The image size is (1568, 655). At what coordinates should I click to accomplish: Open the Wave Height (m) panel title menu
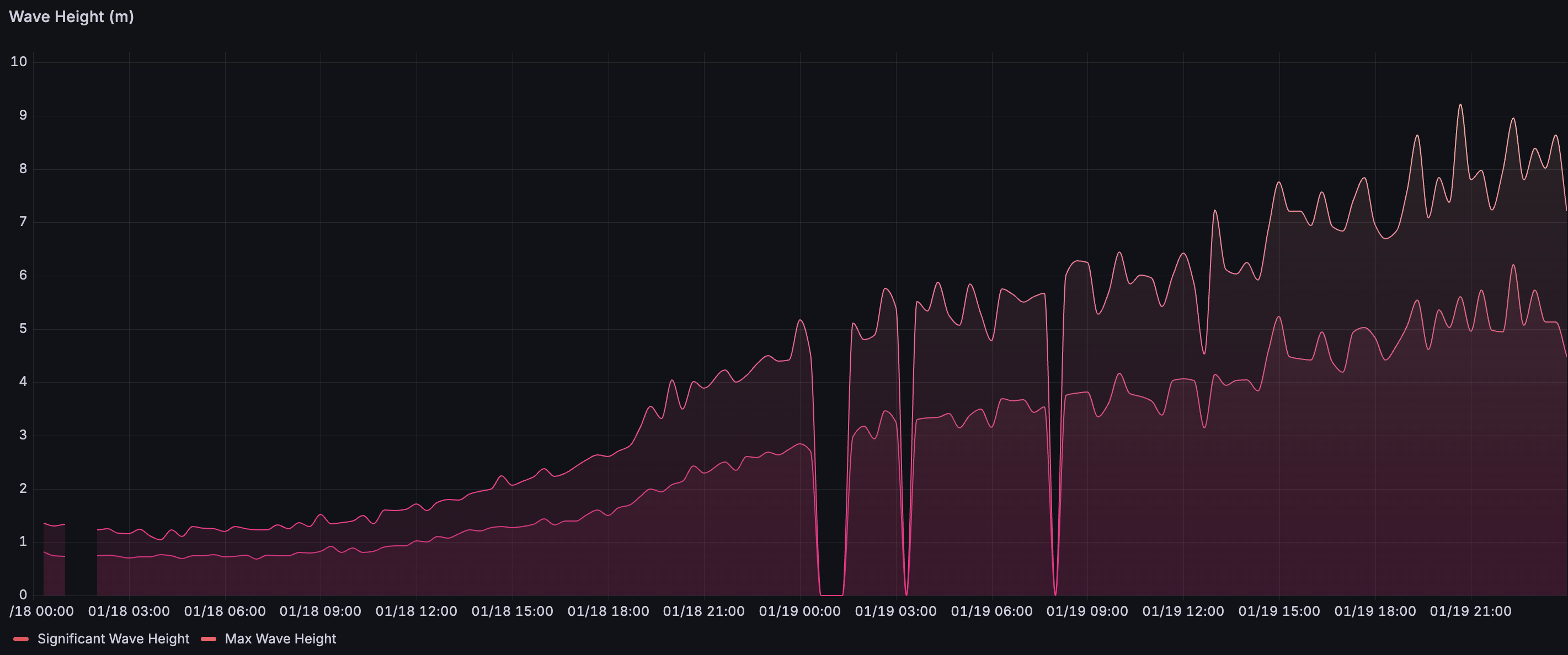pyautogui.click(x=71, y=17)
